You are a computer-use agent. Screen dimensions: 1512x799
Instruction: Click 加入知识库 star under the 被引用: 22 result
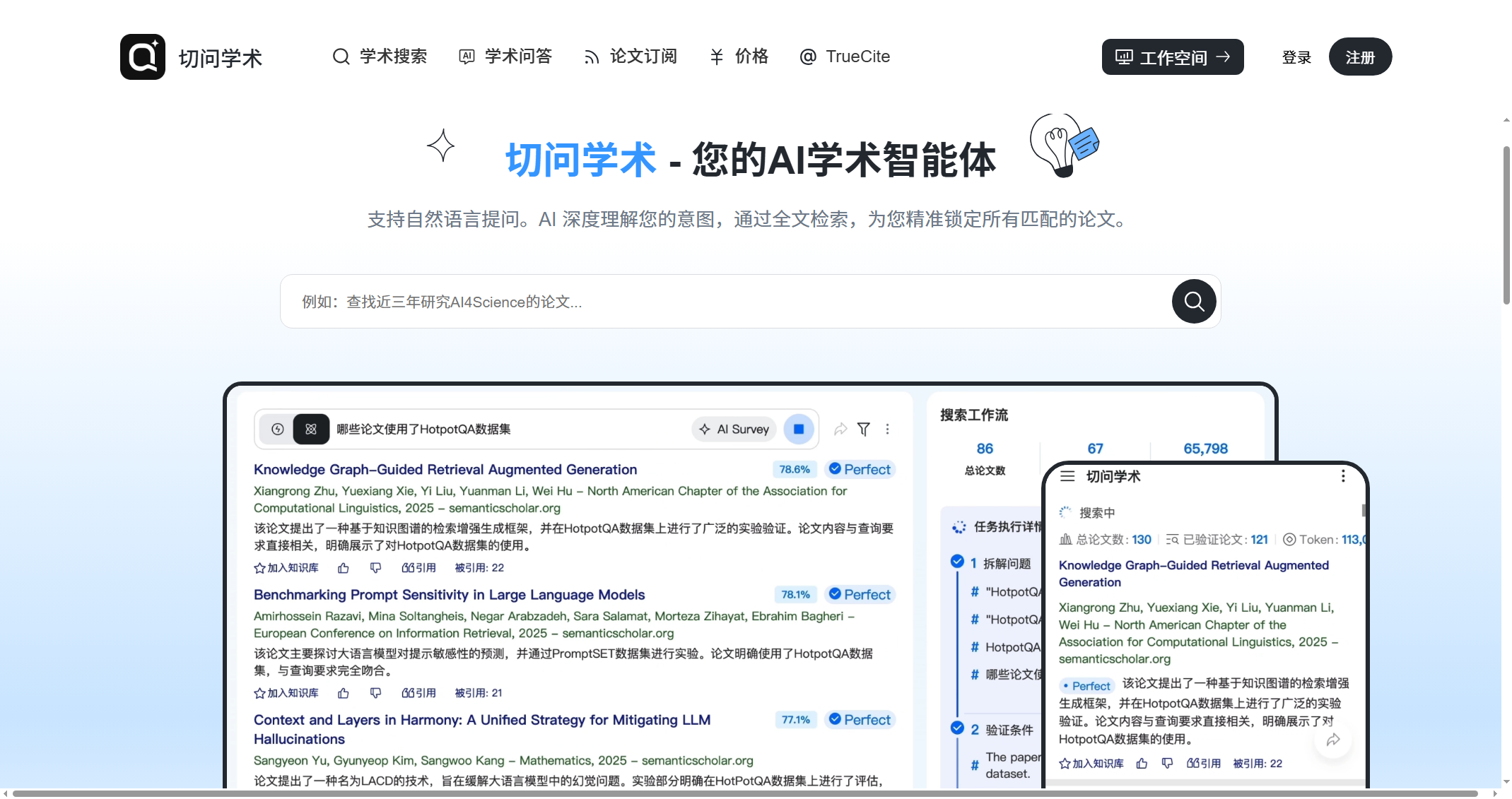[286, 568]
